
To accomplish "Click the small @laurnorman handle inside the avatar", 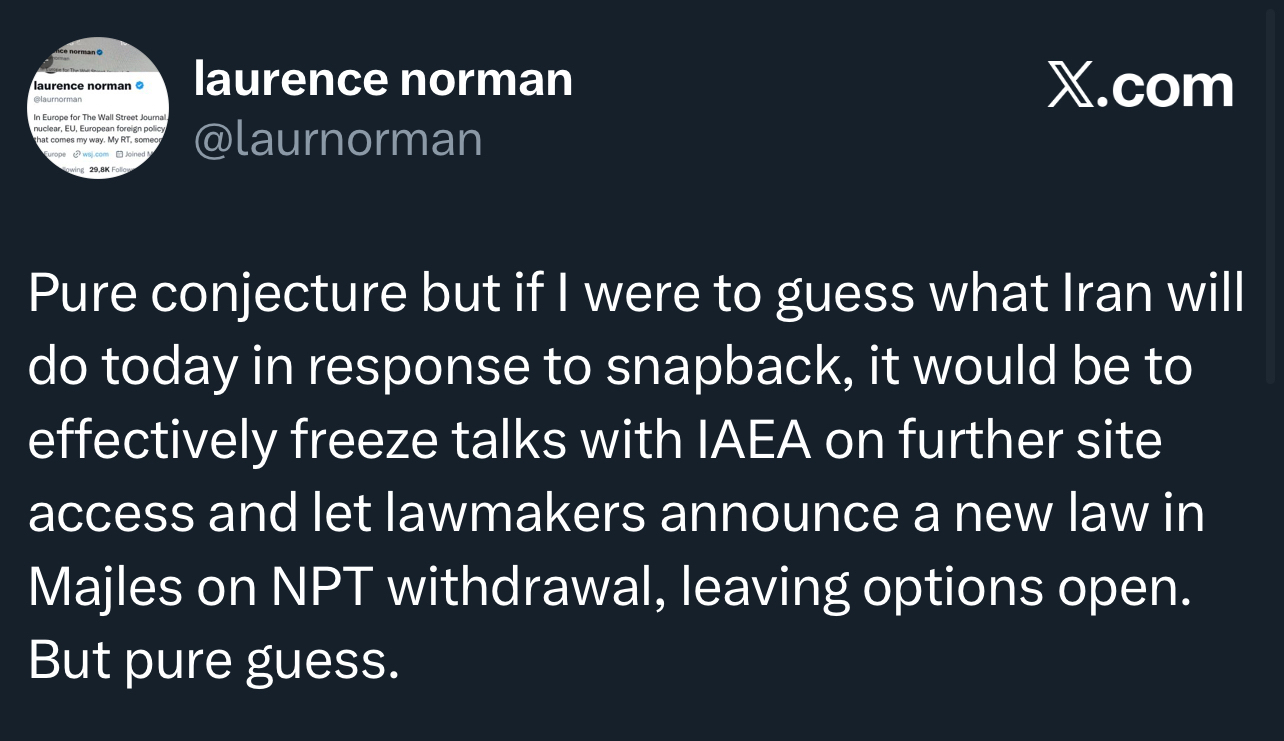I will pyautogui.click(x=56, y=100).
